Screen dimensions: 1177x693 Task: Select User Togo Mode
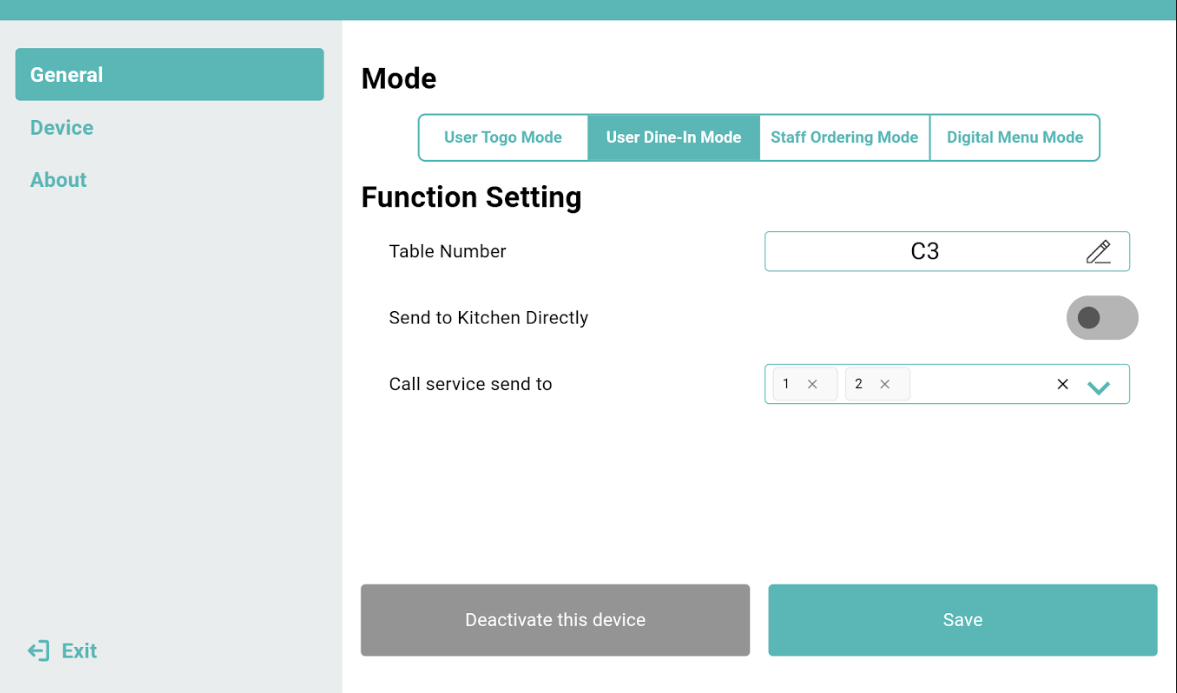coord(503,138)
